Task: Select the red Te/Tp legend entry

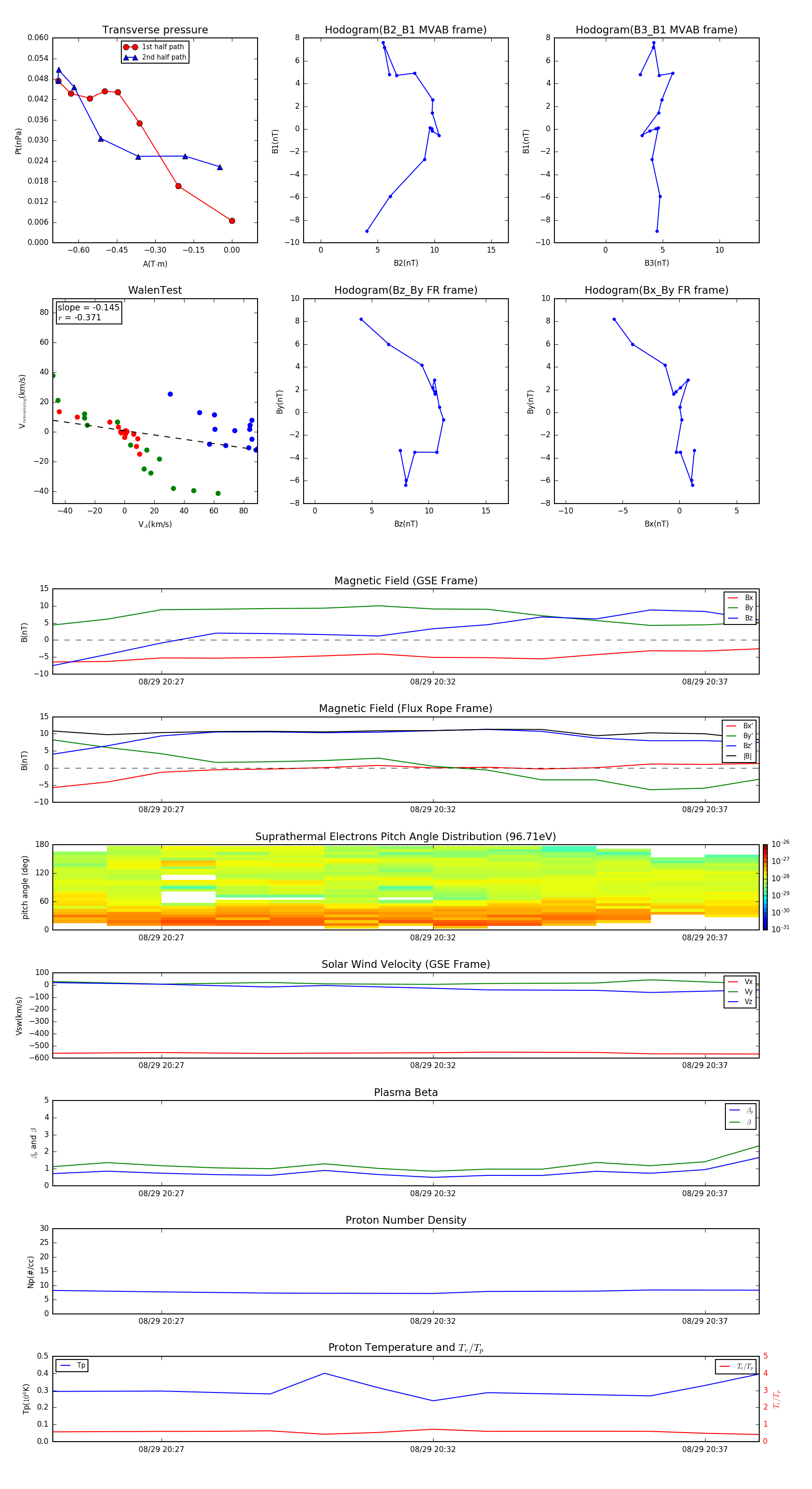Action: click(736, 1366)
